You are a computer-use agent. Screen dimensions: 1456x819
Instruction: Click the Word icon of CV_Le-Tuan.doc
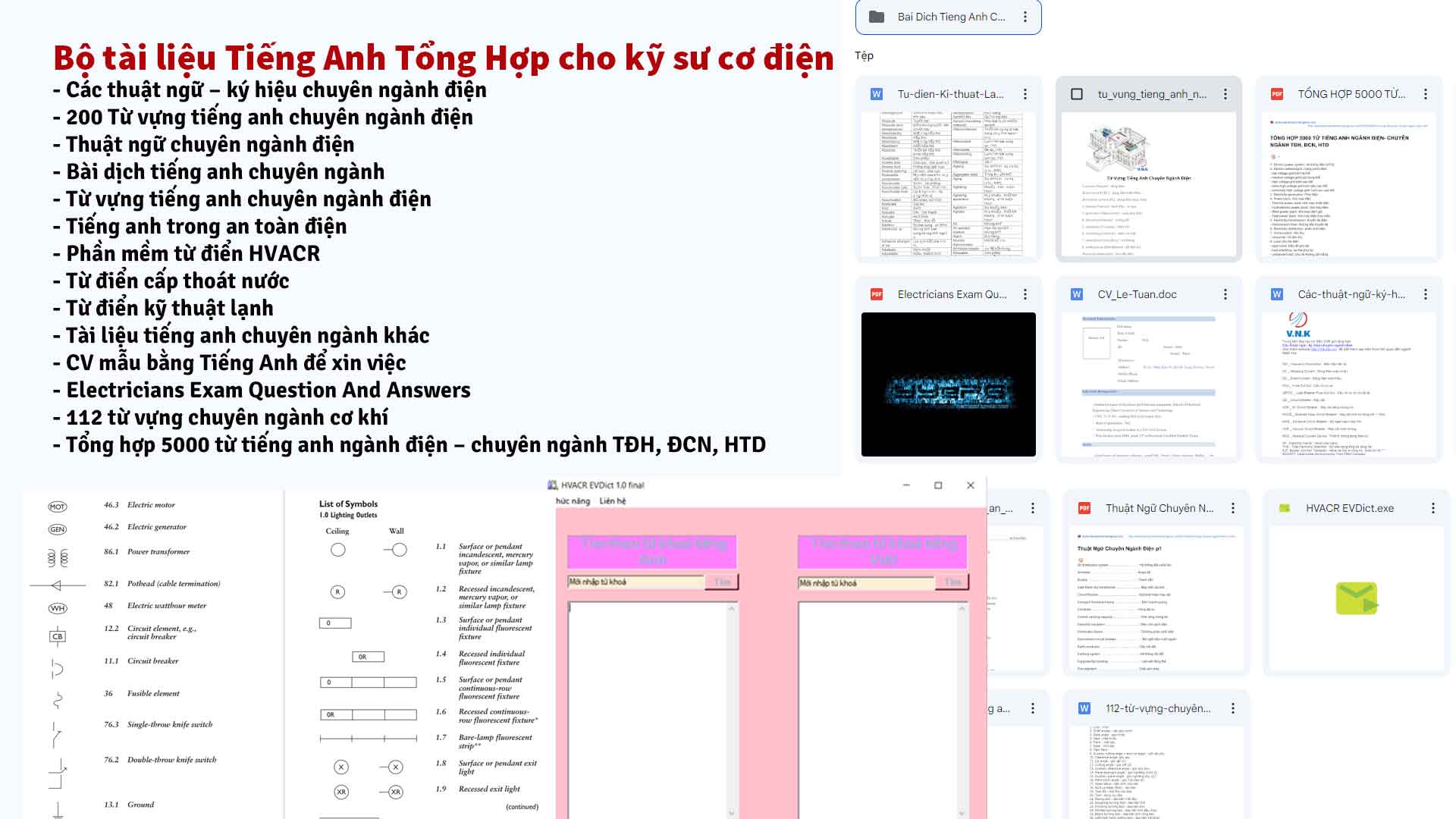1077,294
